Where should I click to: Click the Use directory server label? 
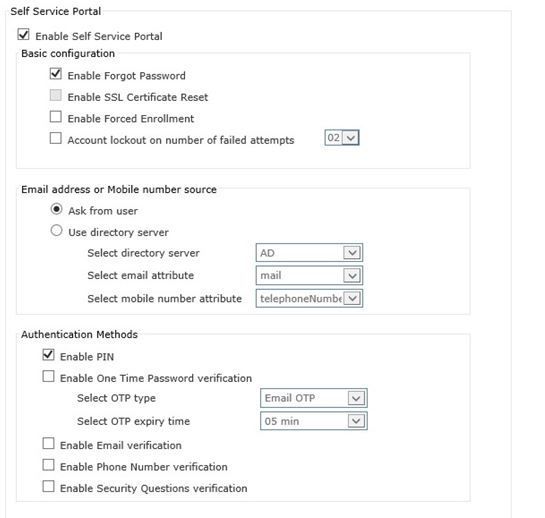point(118,232)
